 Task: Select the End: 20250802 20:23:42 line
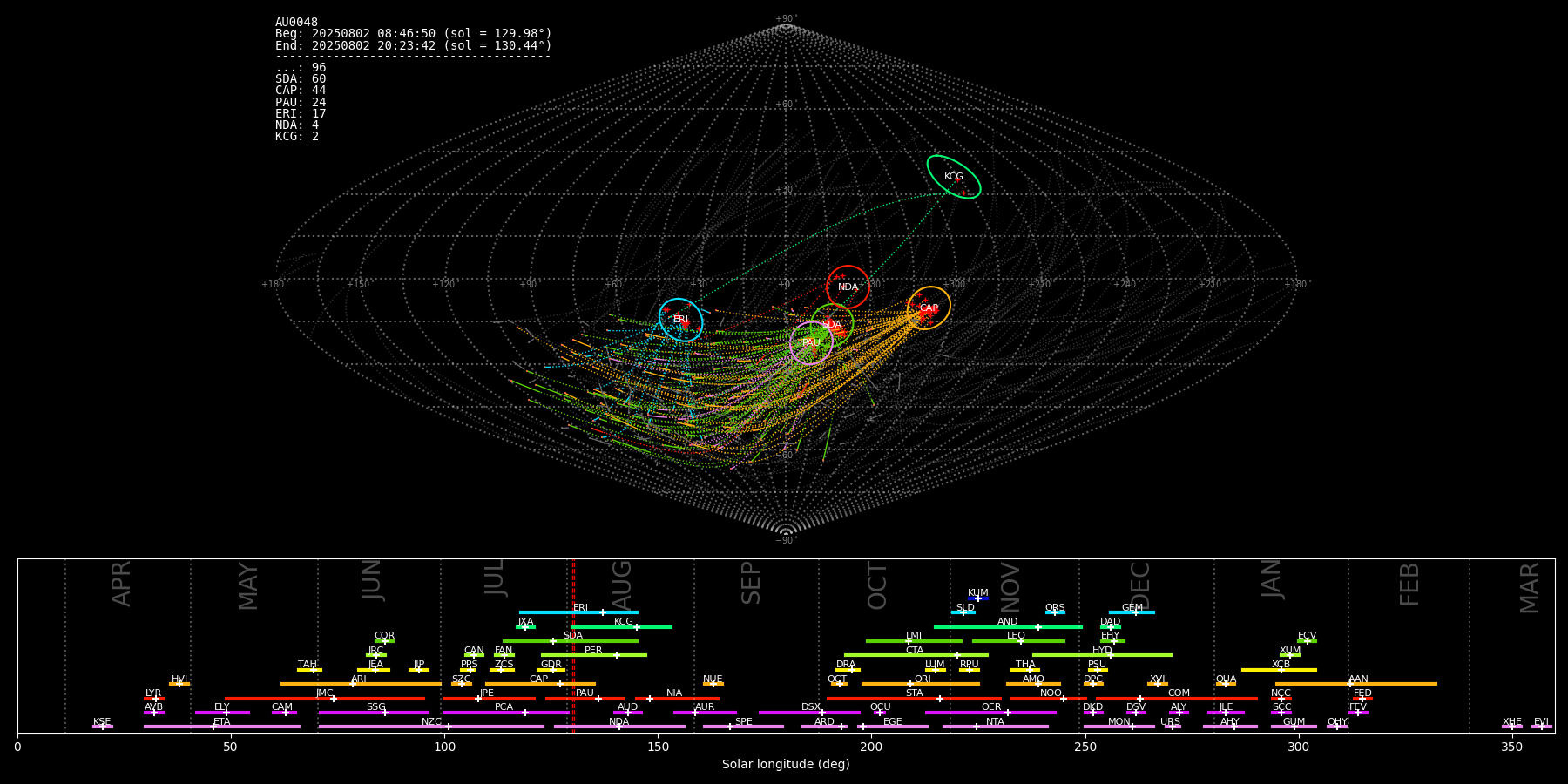tap(414, 45)
